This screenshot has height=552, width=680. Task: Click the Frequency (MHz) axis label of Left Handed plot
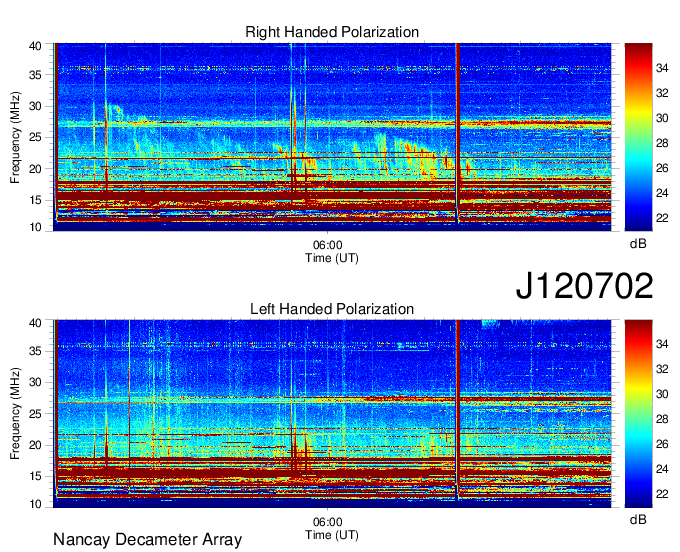(15, 414)
